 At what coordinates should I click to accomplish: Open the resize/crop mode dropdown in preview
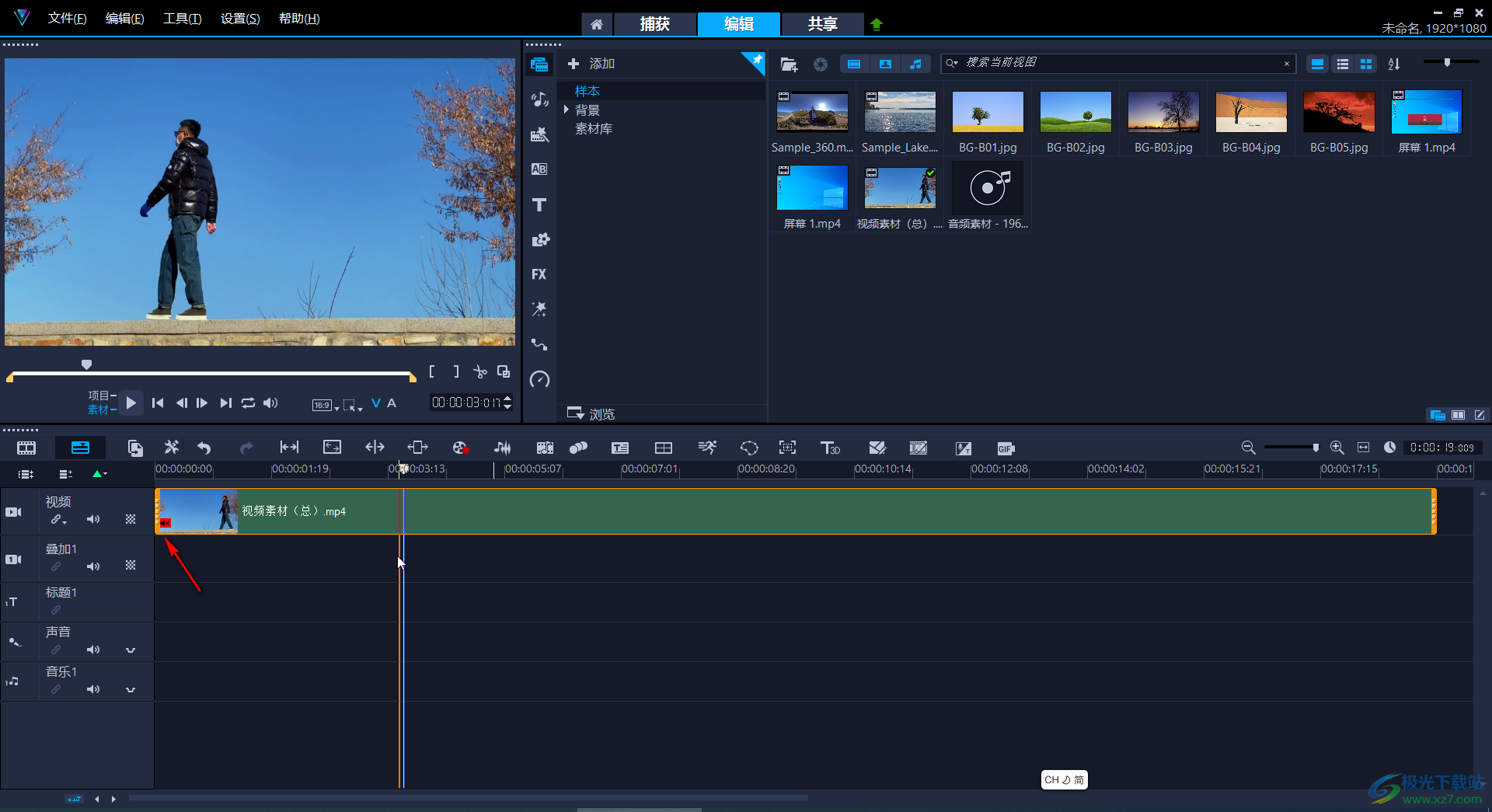[x=353, y=405]
